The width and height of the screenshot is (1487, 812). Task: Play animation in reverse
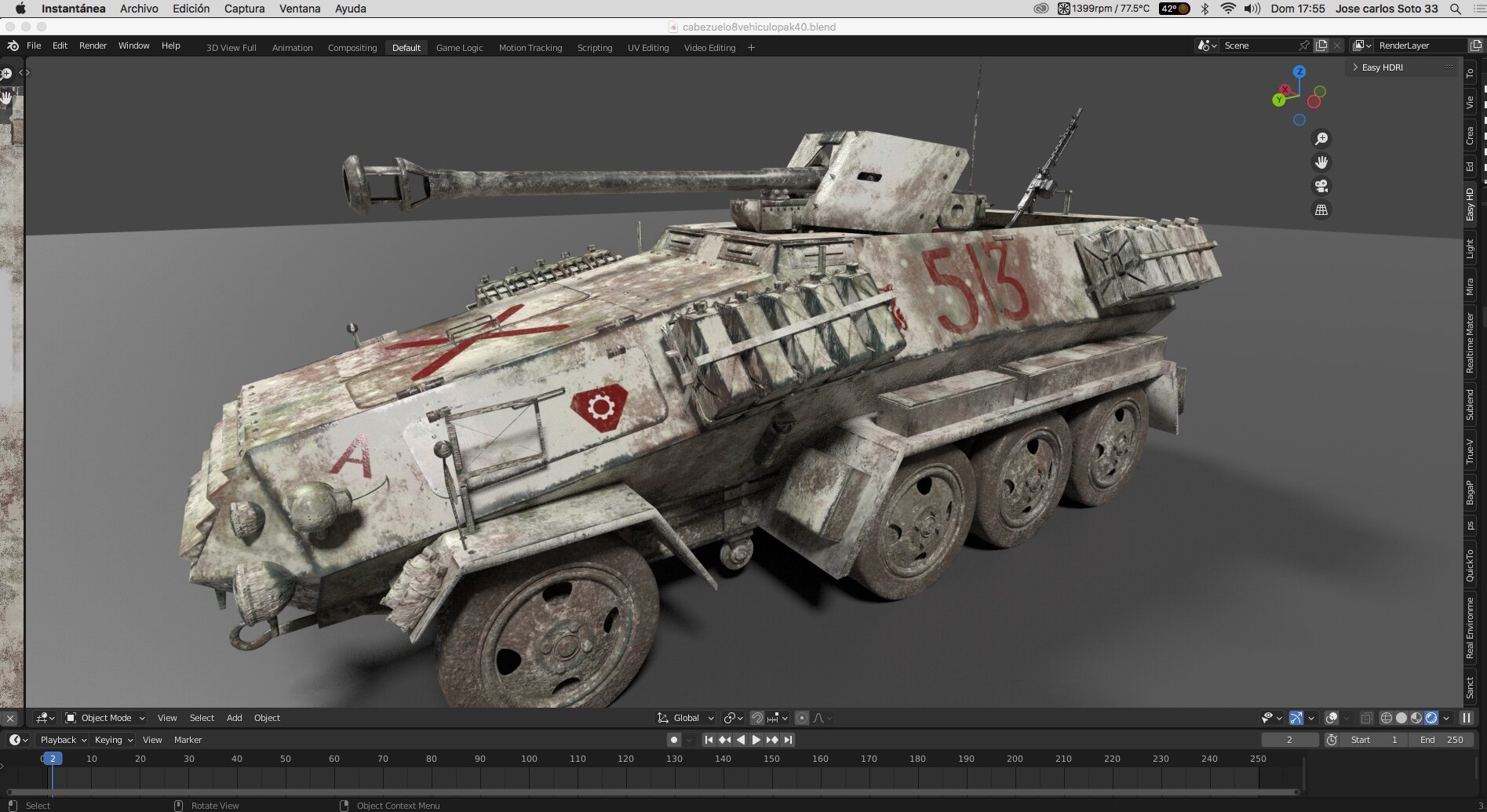click(x=740, y=740)
